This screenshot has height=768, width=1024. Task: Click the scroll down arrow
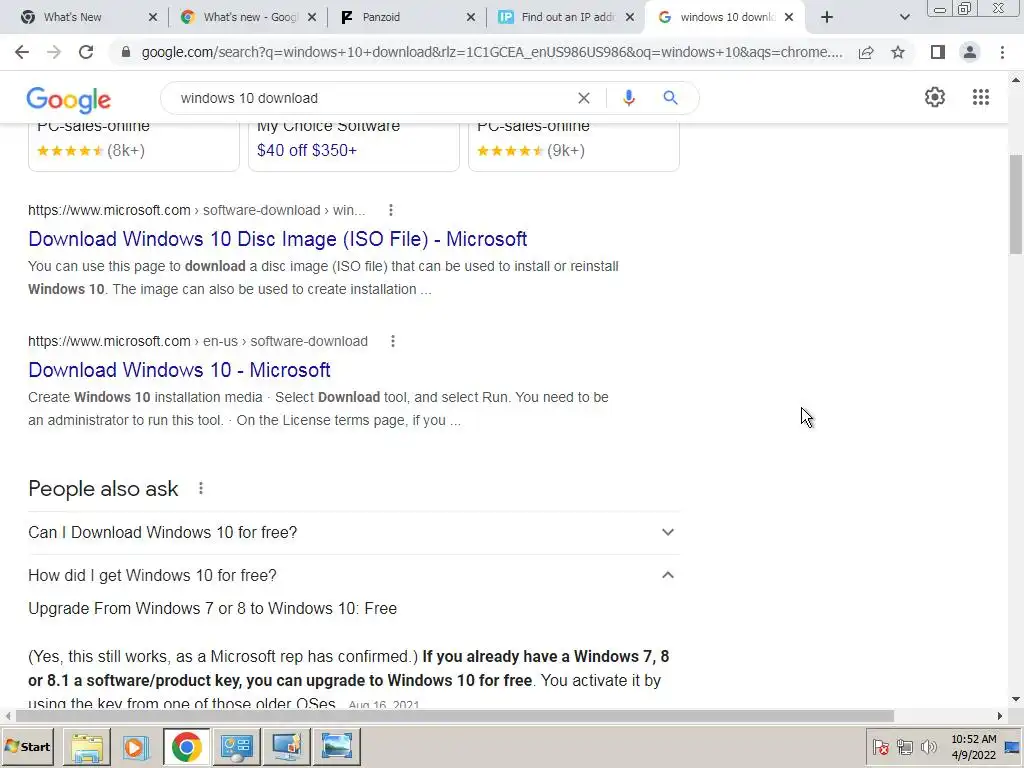pos(1016,699)
